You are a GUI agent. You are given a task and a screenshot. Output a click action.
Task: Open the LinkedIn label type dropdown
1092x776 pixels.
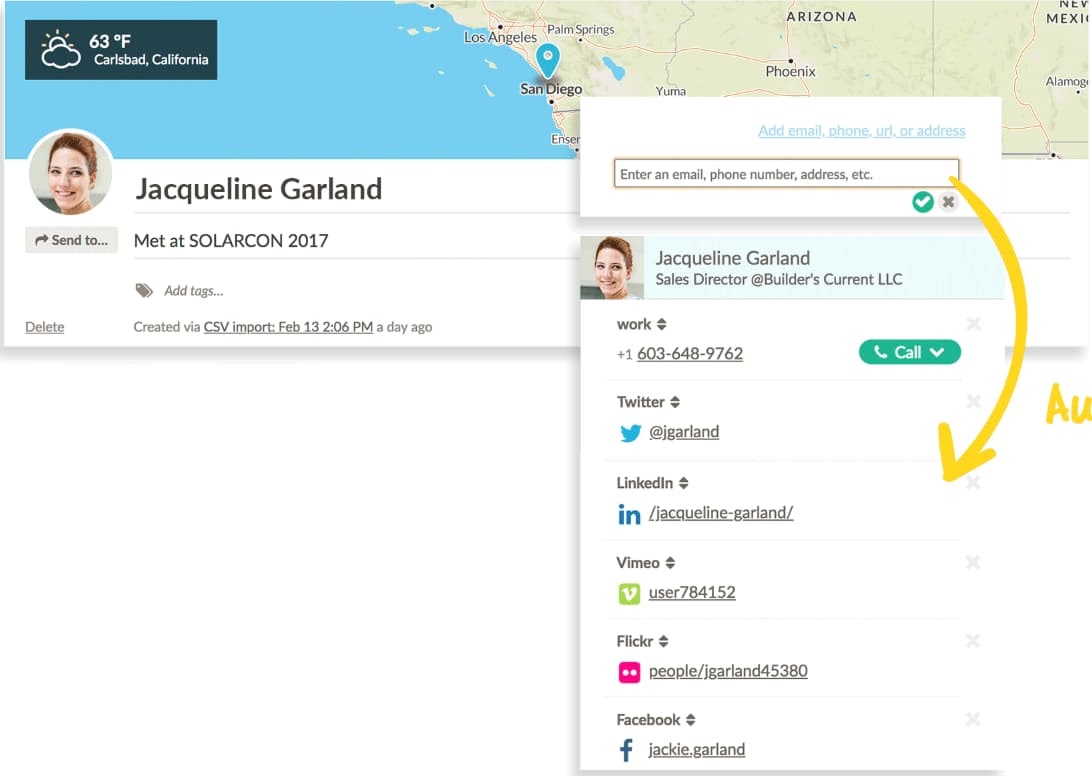pyautogui.click(x=683, y=483)
